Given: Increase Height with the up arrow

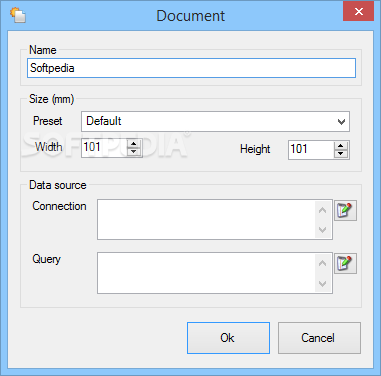Looking at the screenshot, I should pos(341,146).
